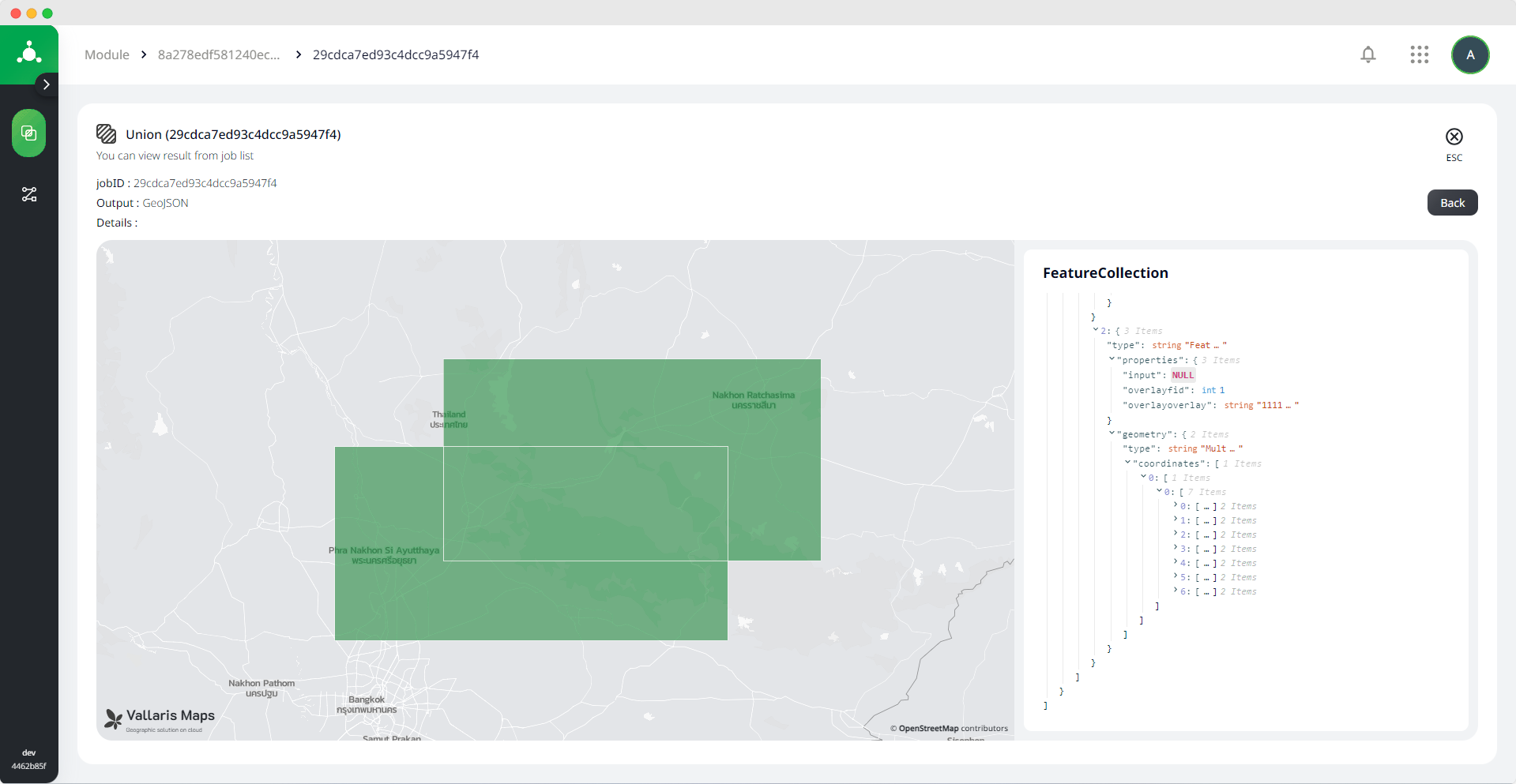Click the NULL value of "input"
Screen dimensions: 1516x784
(x=1183, y=375)
